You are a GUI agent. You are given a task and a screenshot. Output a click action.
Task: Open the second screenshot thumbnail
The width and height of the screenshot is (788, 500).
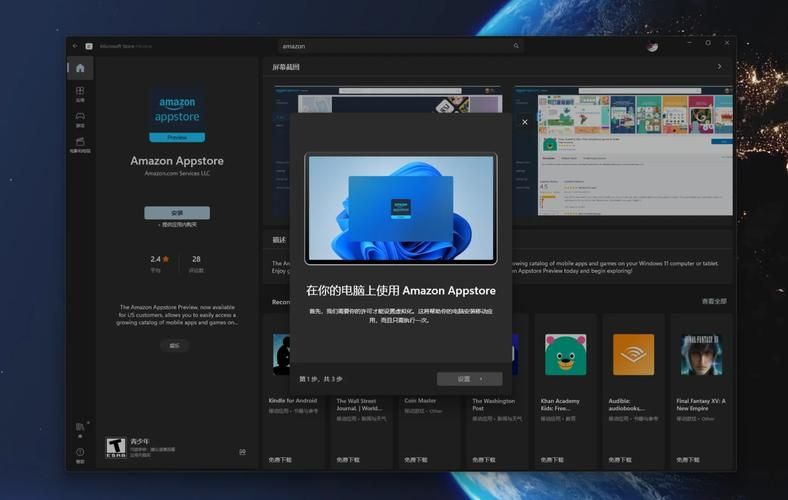pos(623,151)
